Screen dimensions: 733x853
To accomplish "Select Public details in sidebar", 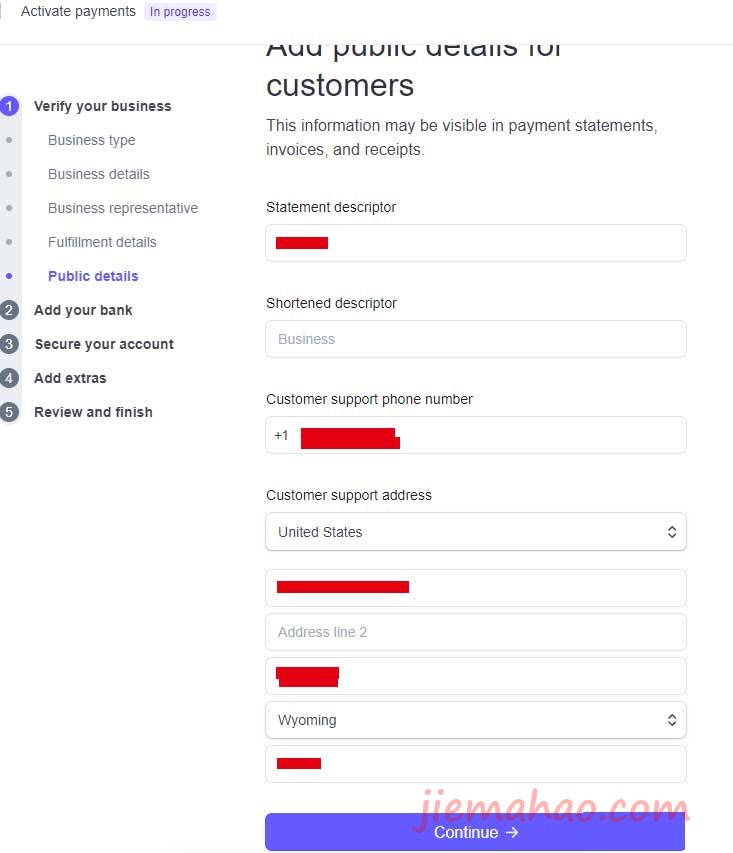I will click(93, 276).
